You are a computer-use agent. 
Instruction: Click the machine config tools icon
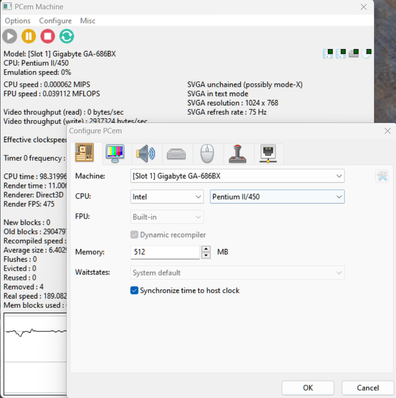[382, 176]
